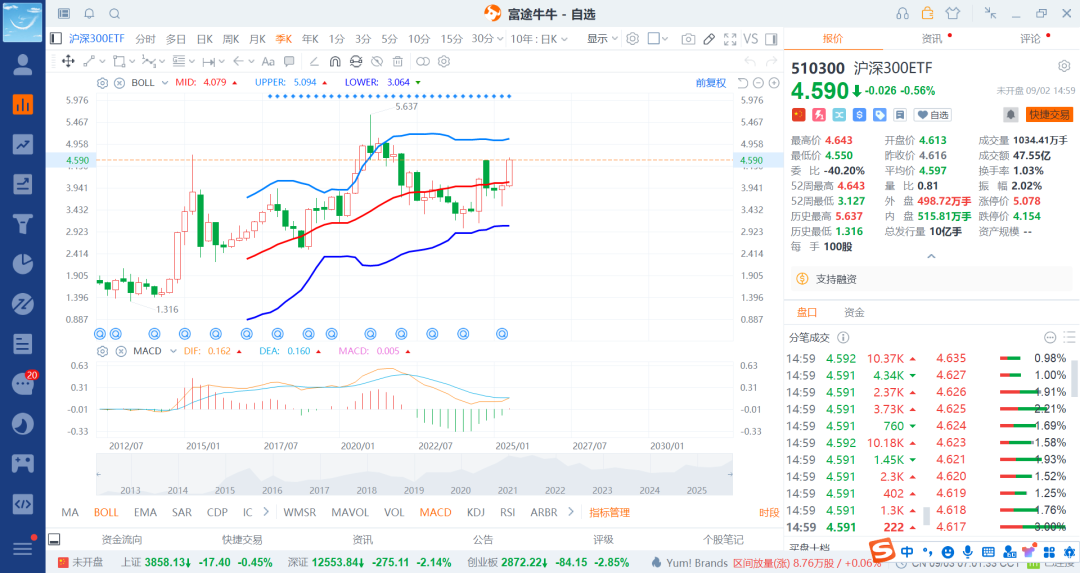Select the trash icon to delete drawings
This screenshot has width=1080, height=573.
point(398,61)
